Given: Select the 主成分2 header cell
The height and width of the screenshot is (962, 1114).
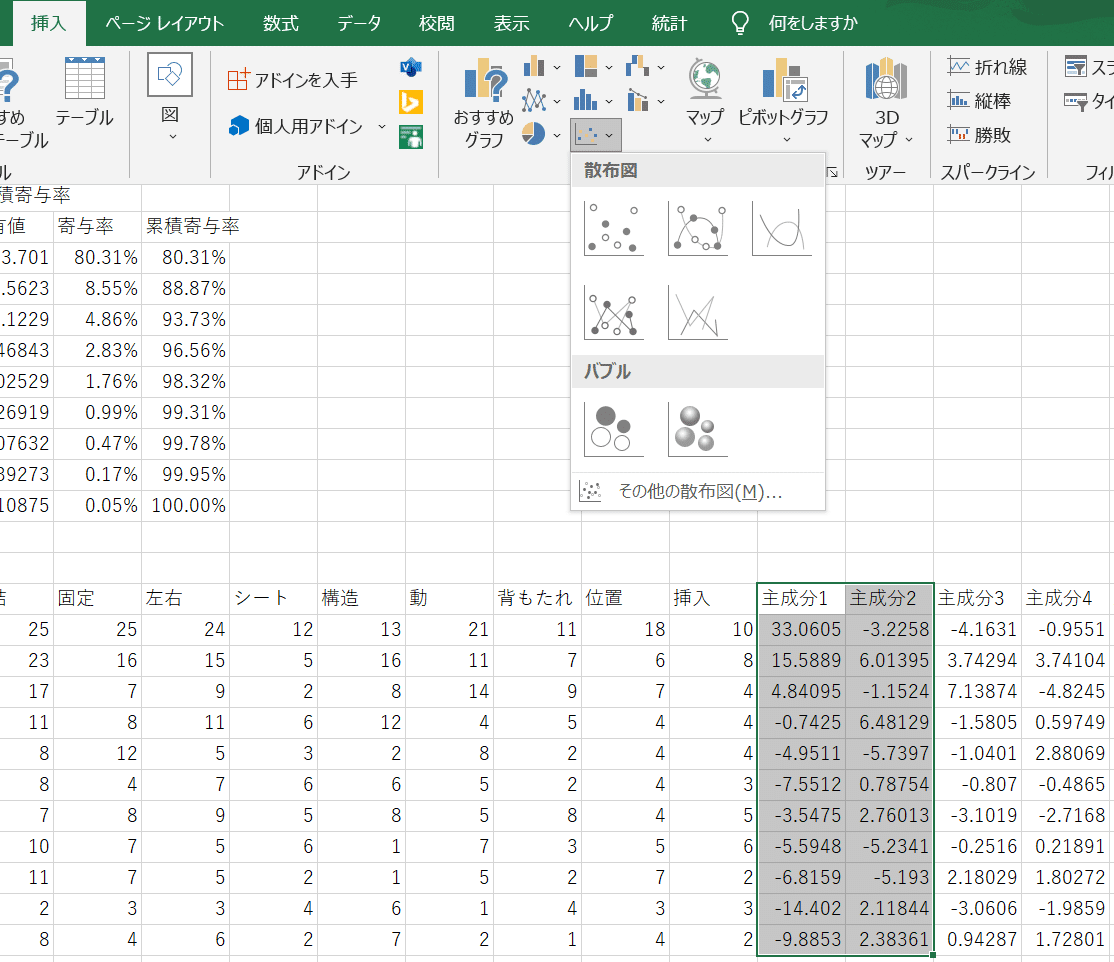Looking at the screenshot, I should pyautogui.click(x=889, y=598).
